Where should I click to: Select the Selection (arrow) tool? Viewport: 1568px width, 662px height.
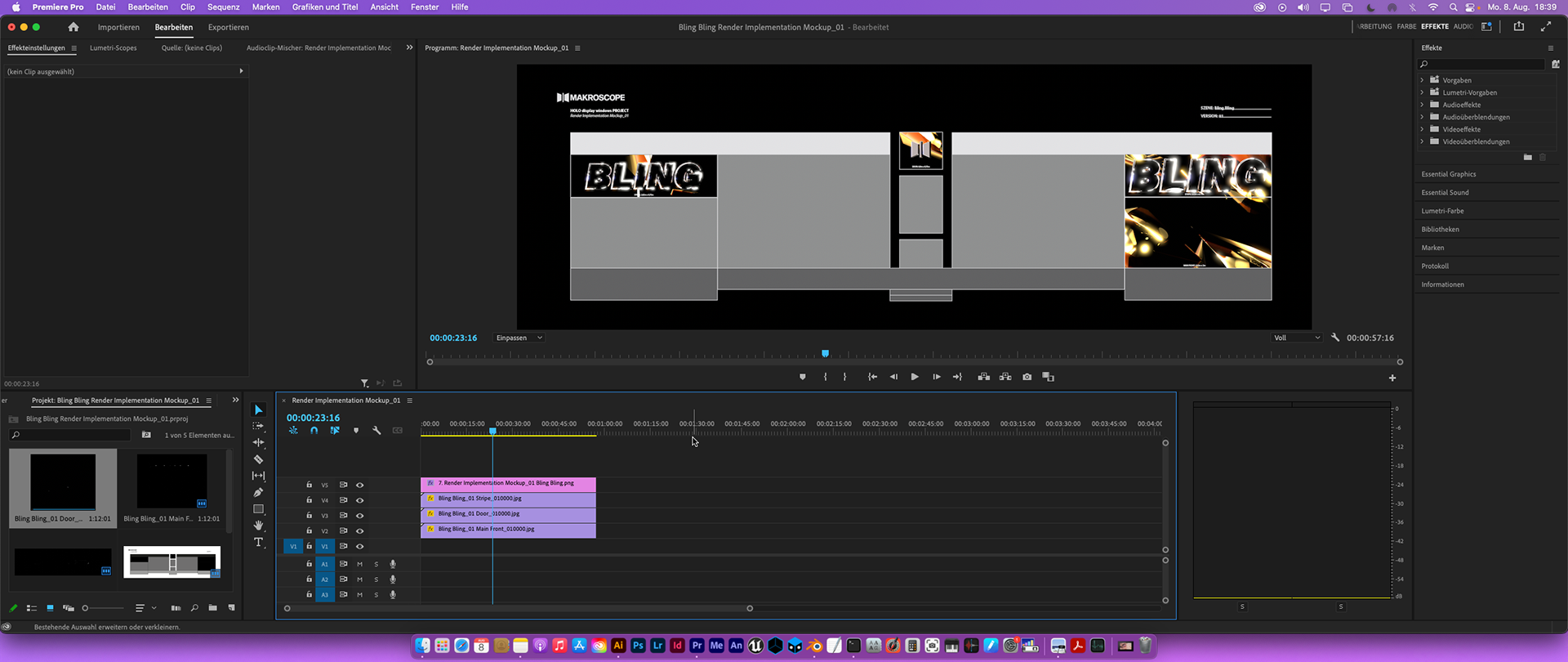pyautogui.click(x=259, y=410)
